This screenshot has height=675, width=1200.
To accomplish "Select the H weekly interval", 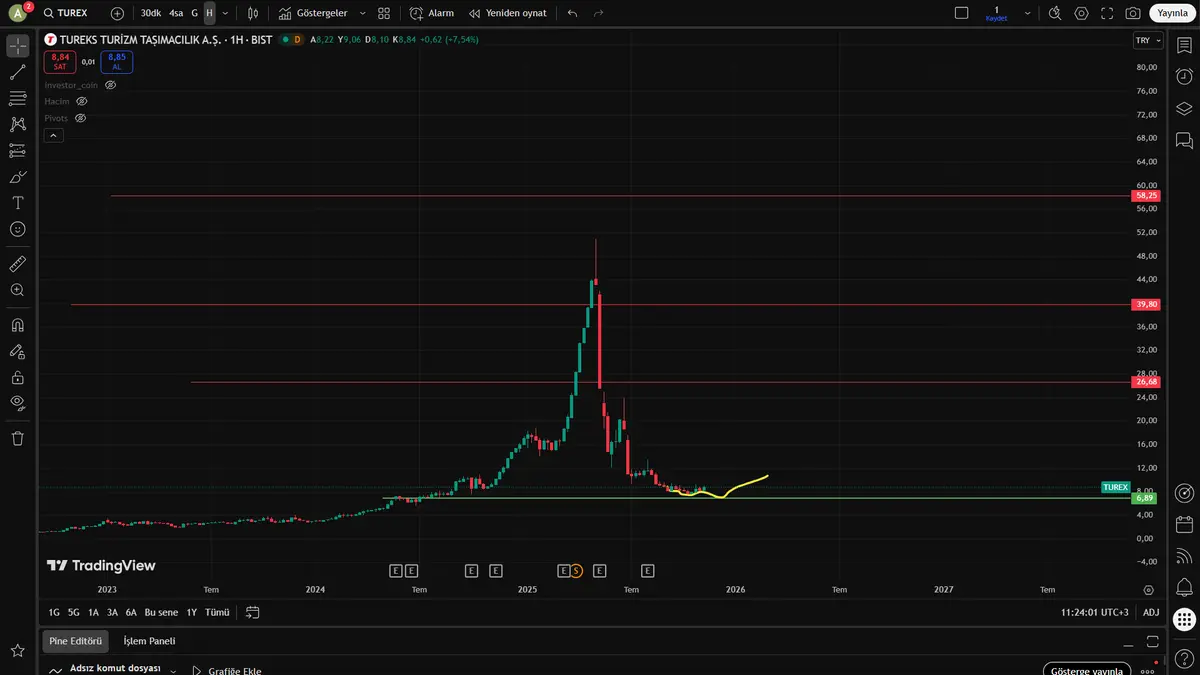I will pyautogui.click(x=209, y=13).
